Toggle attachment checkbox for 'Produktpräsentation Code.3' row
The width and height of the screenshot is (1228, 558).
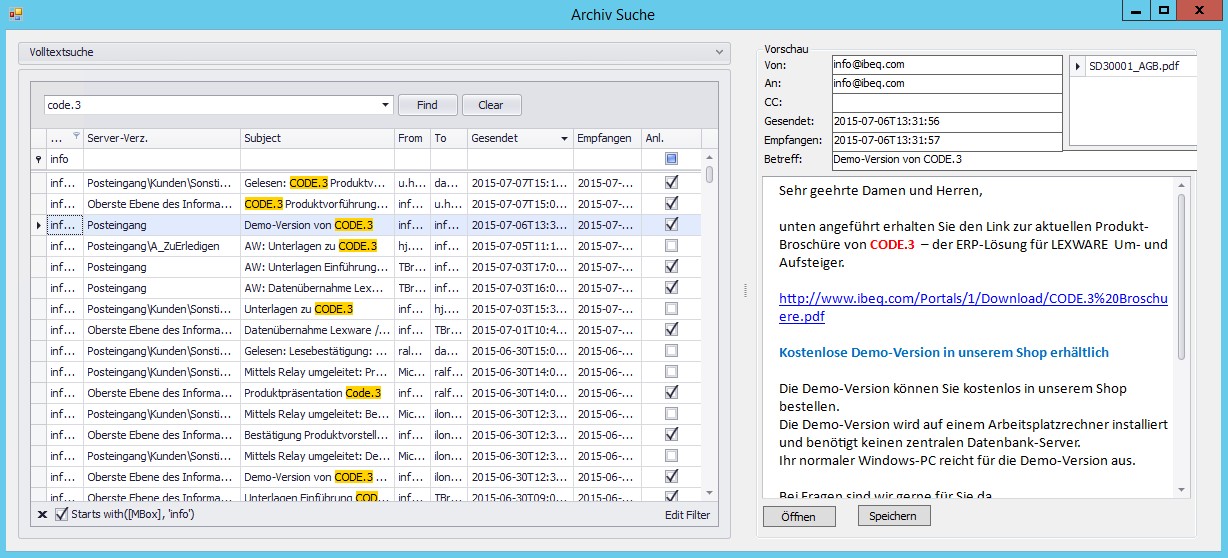tap(671, 393)
